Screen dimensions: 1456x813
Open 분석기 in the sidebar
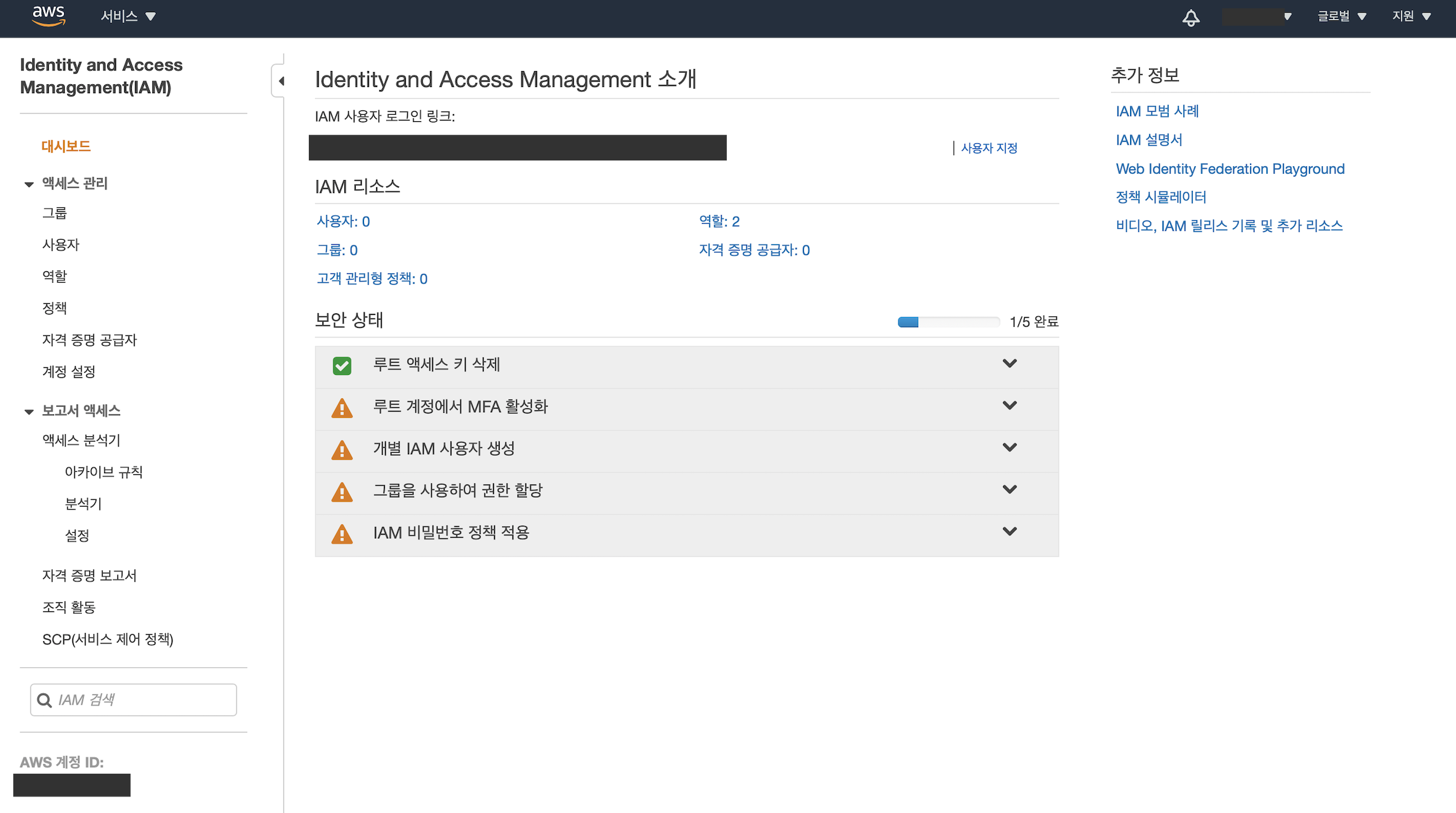[83, 504]
